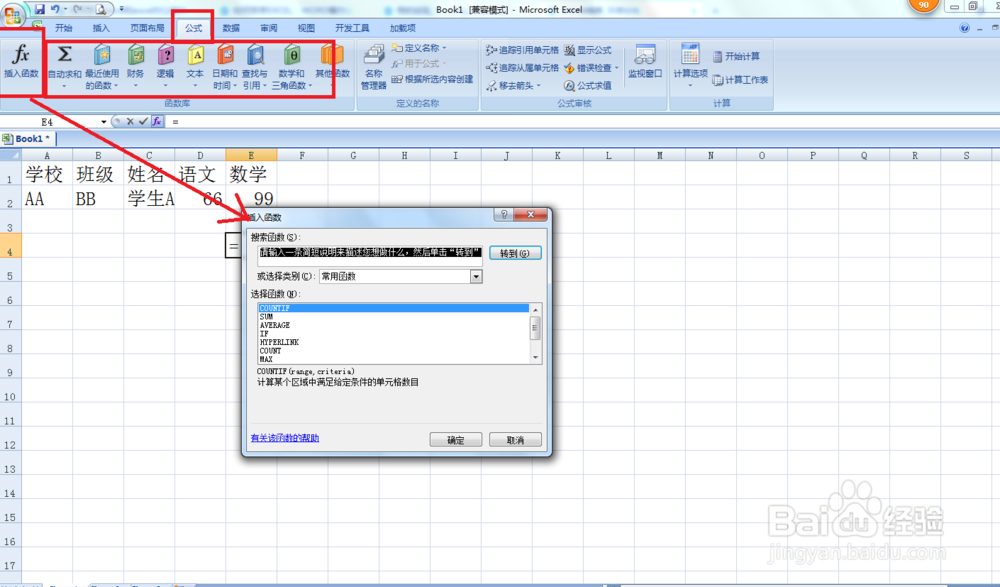Open the Date and Time functions icon
1000x587 pixels.
[225, 55]
